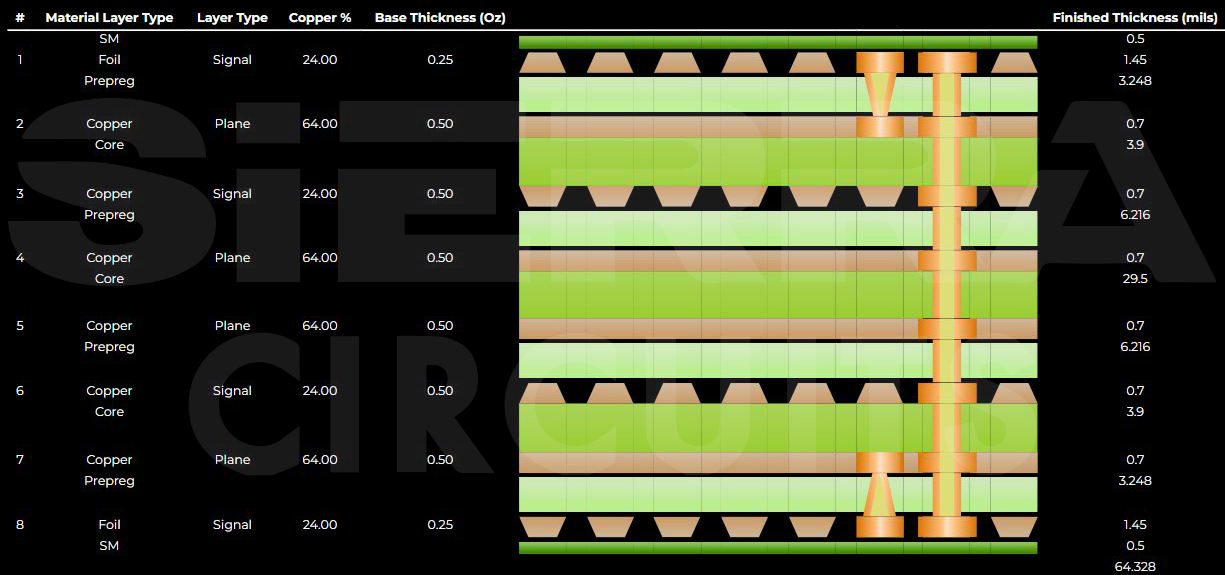
Task: Click finished thickness 3.9 below layer 6
Action: 1135,412
